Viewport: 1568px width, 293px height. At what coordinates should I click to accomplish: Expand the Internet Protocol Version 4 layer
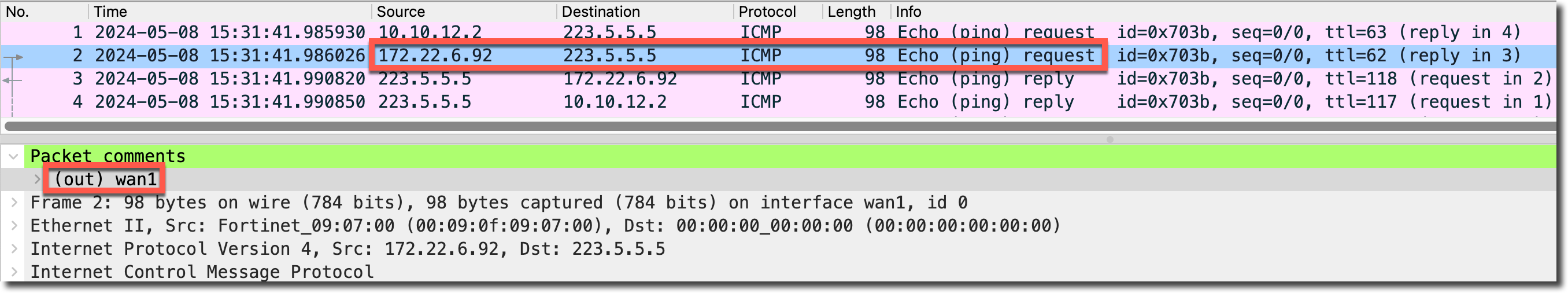pyautogui.click(x=14, y=248)
